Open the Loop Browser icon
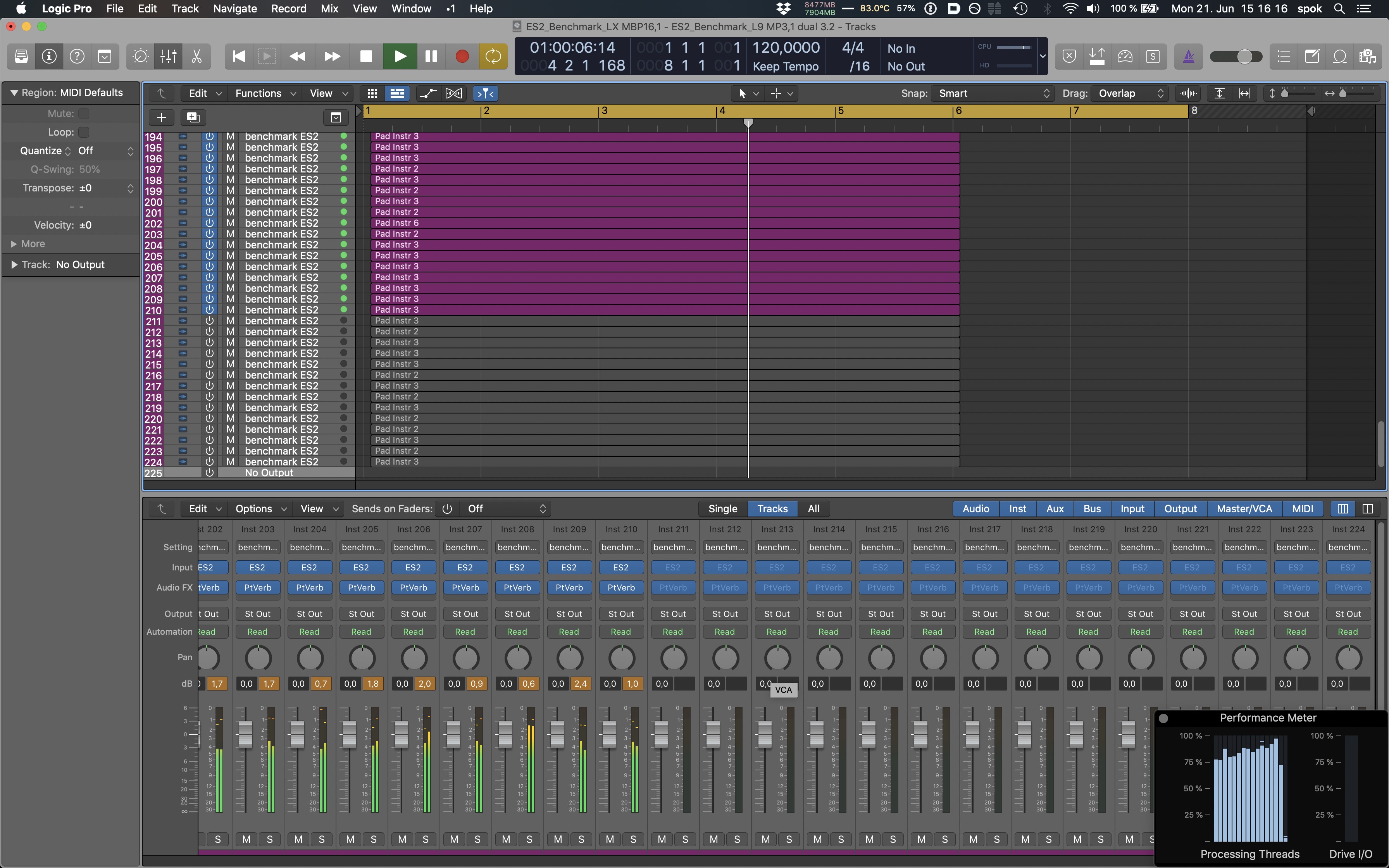 [x=1340, y=56]
